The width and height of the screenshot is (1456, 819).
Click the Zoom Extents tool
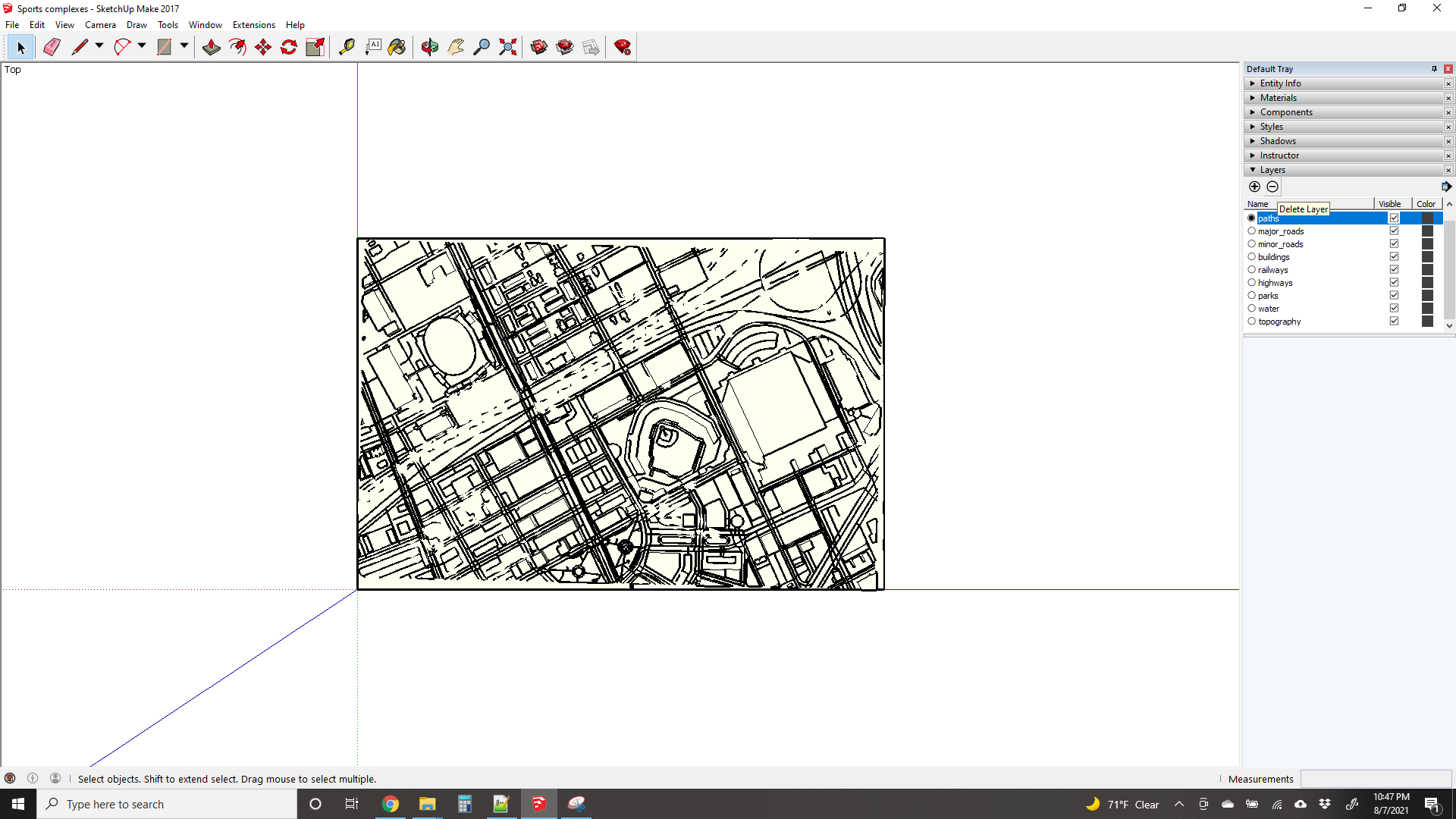coord(508,47)
